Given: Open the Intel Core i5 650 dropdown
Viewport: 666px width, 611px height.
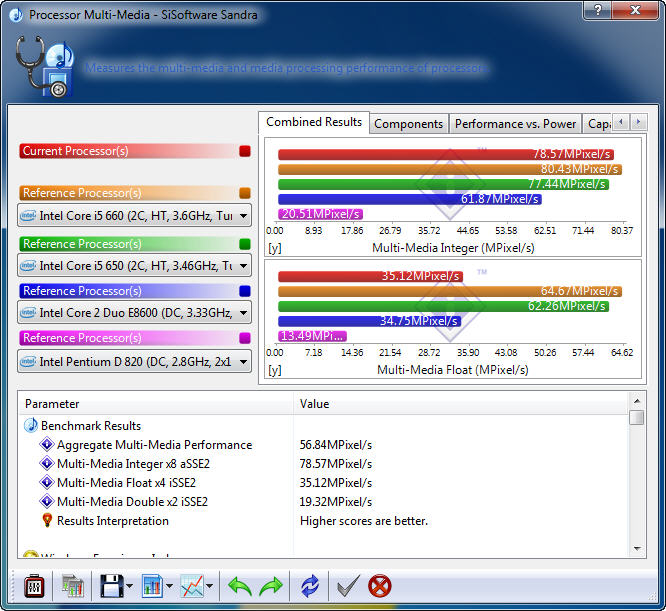Looking at the screenshot, I should tap(134, 266).
